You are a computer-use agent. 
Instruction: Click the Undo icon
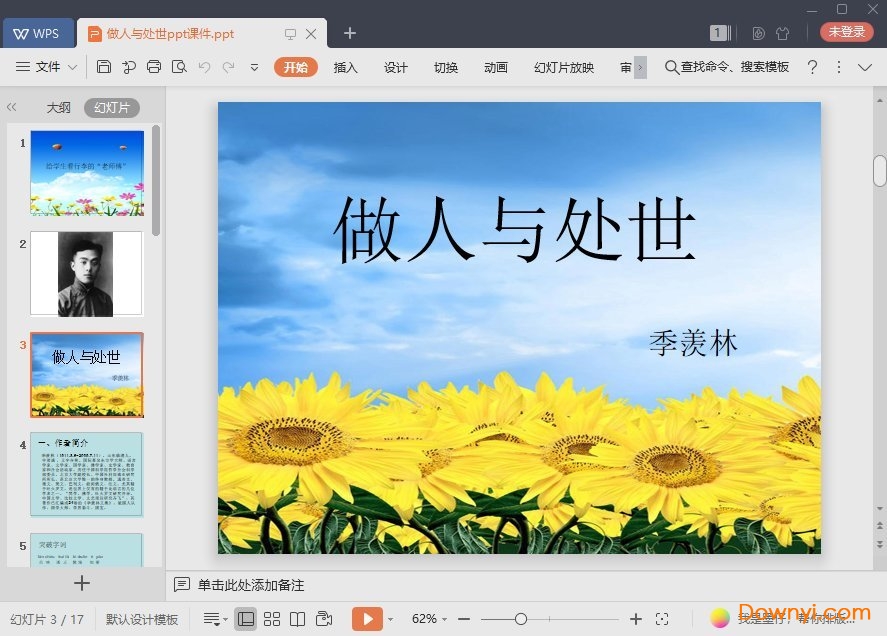[x=206, y=67]
